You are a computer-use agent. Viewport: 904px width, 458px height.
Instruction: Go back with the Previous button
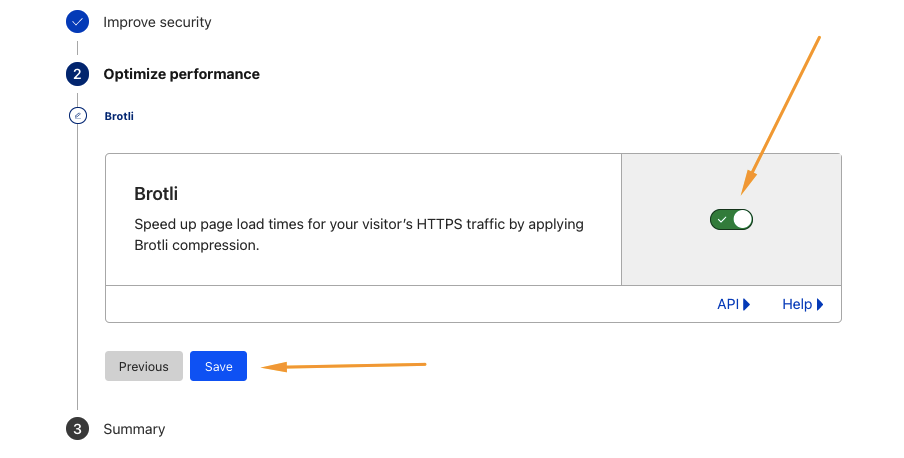point(144,366)
